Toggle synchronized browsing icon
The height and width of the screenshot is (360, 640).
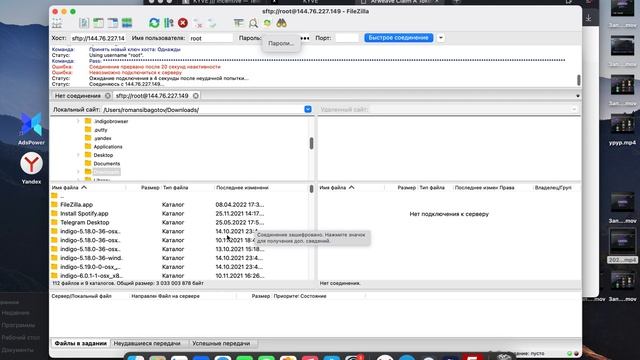tap(267, 23)
